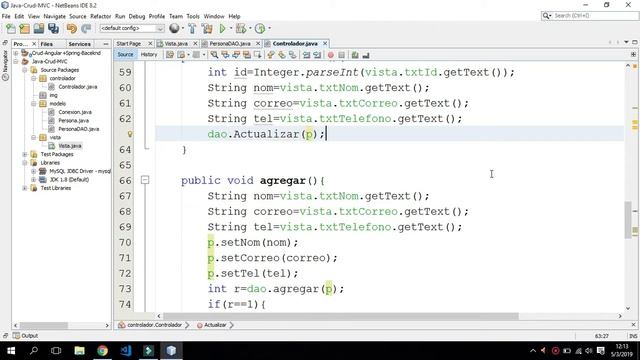Viewport: 640px width, 360px height.
Task: Switch to the Vista.java editor tab
Action: [176, 43]
